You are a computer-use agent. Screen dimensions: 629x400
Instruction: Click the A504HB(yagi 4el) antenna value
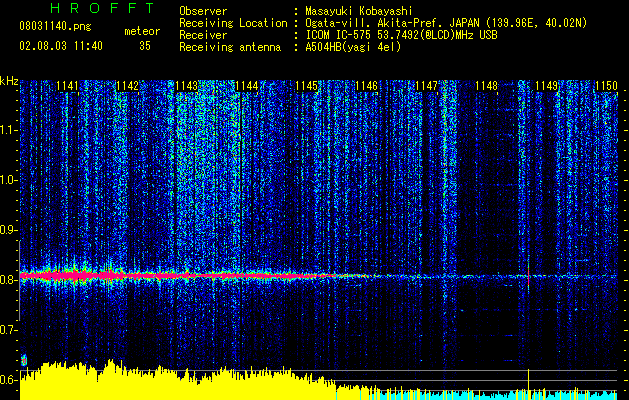pos(353,47)
